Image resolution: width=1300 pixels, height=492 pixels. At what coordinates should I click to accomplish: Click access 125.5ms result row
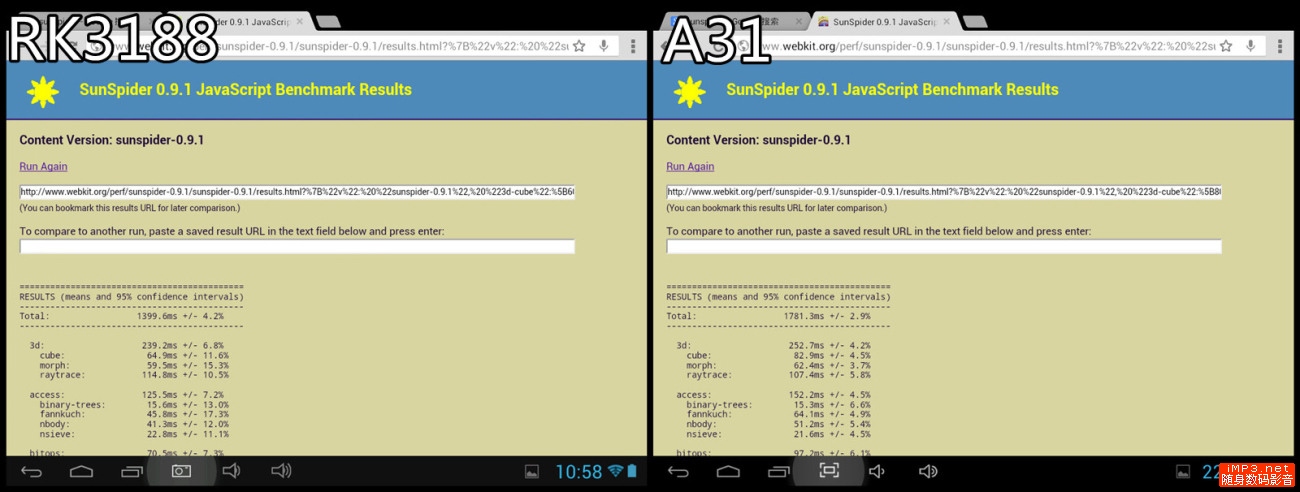click(128, 395)
